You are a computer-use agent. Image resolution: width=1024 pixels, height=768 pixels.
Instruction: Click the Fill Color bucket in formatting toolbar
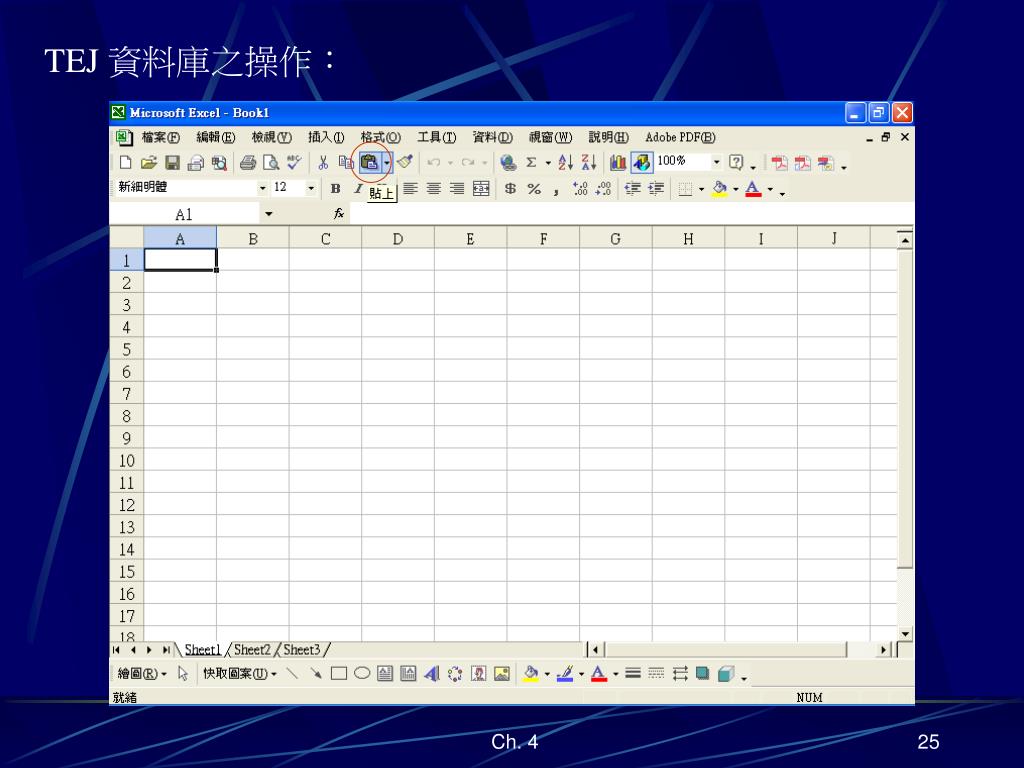pyautogui.click(x=720, y=189)
